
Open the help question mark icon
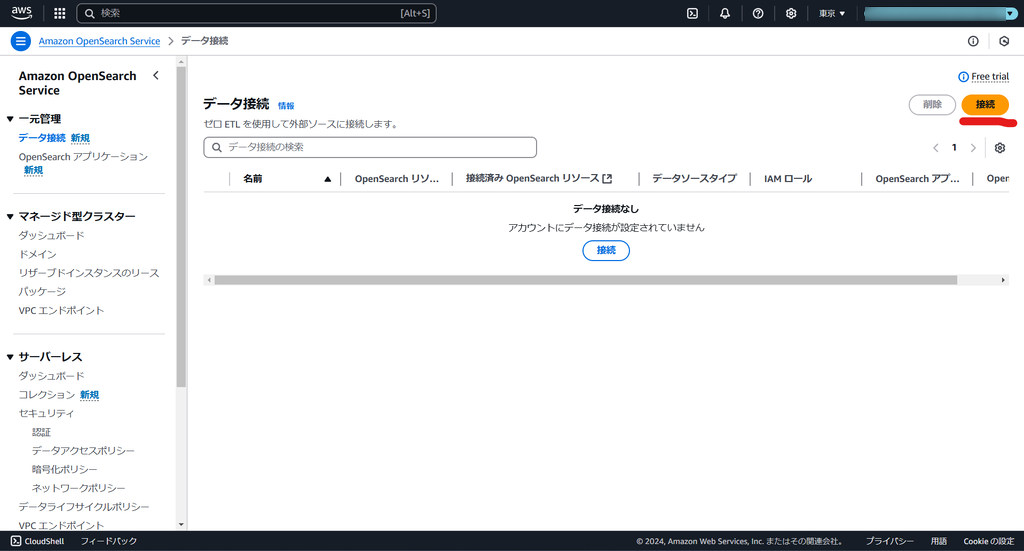pyautogui.click(x=758, y=13)
